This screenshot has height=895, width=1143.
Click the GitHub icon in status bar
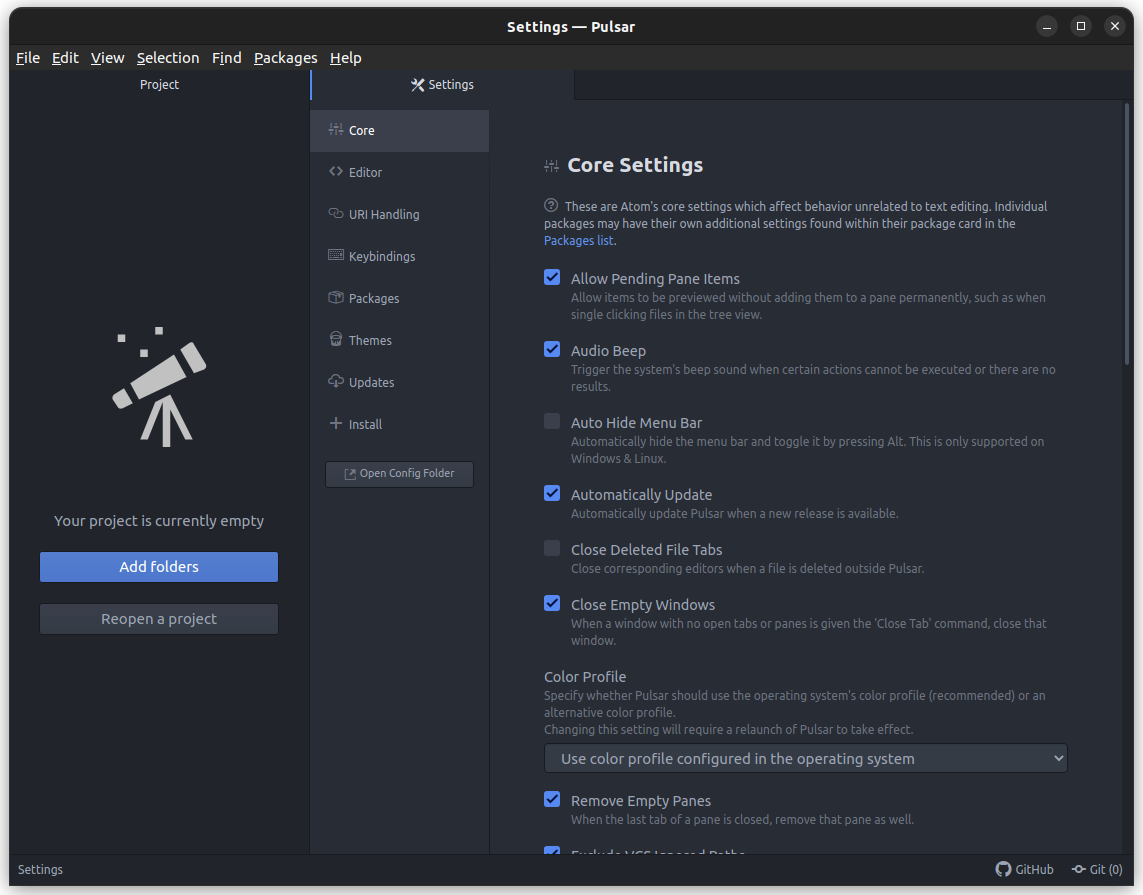(1008, 869)
